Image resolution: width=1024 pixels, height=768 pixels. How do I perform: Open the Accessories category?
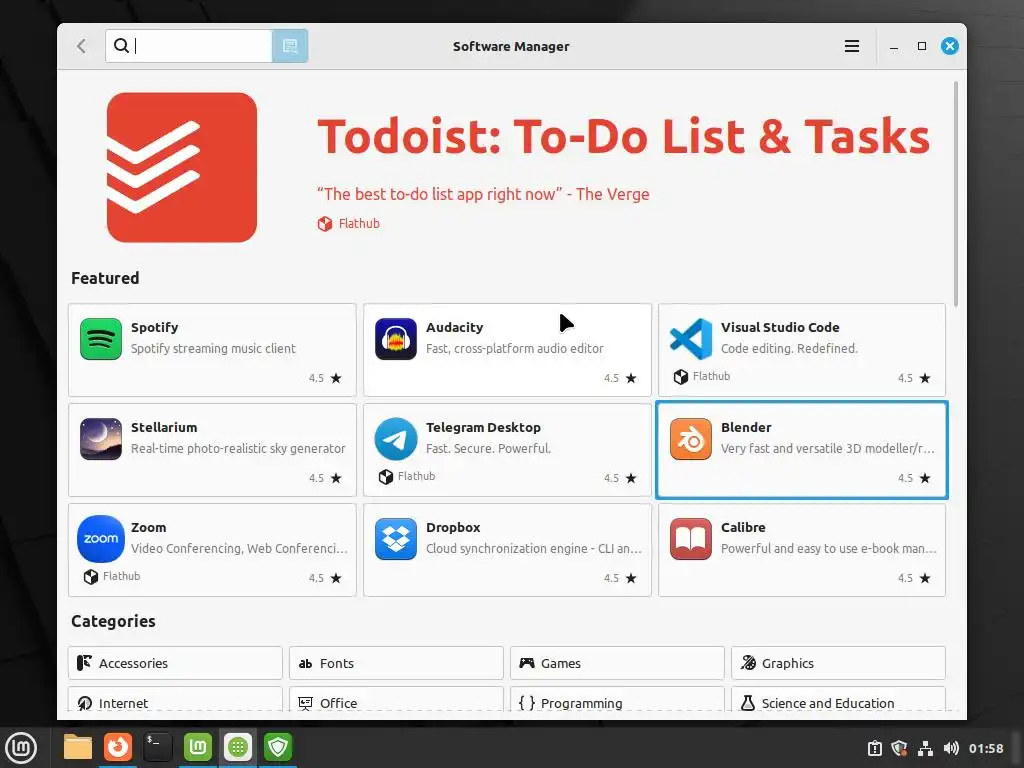[x=175, y=664]
